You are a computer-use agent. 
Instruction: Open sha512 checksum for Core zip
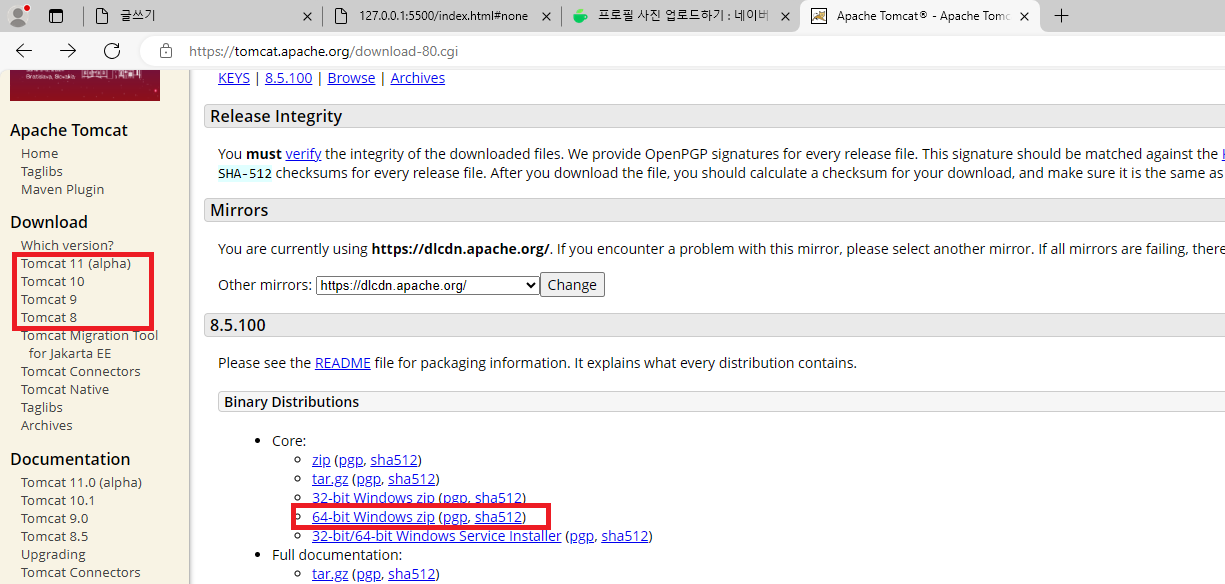(393, 460)
